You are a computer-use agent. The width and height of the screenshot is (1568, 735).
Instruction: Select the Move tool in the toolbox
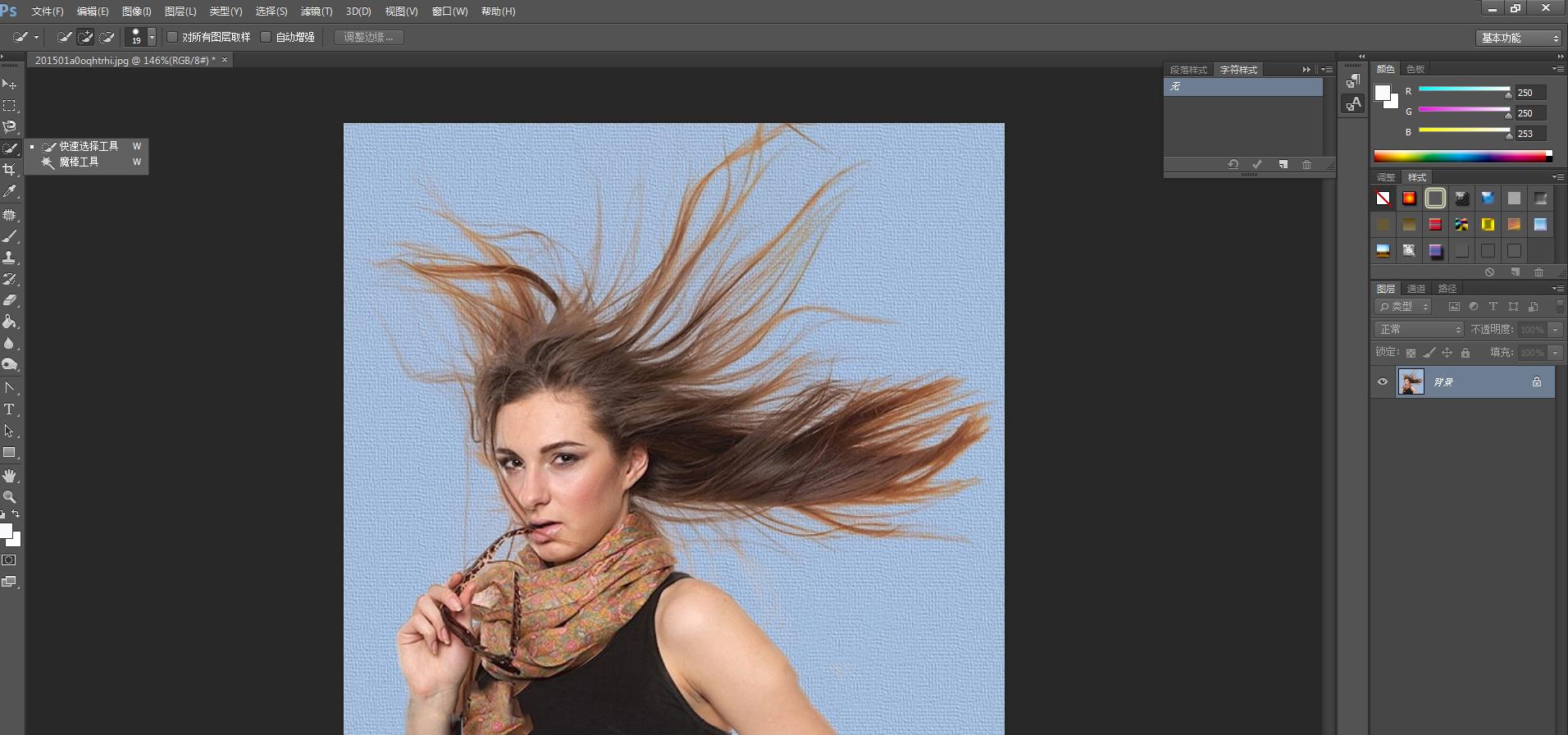[10, 84]
